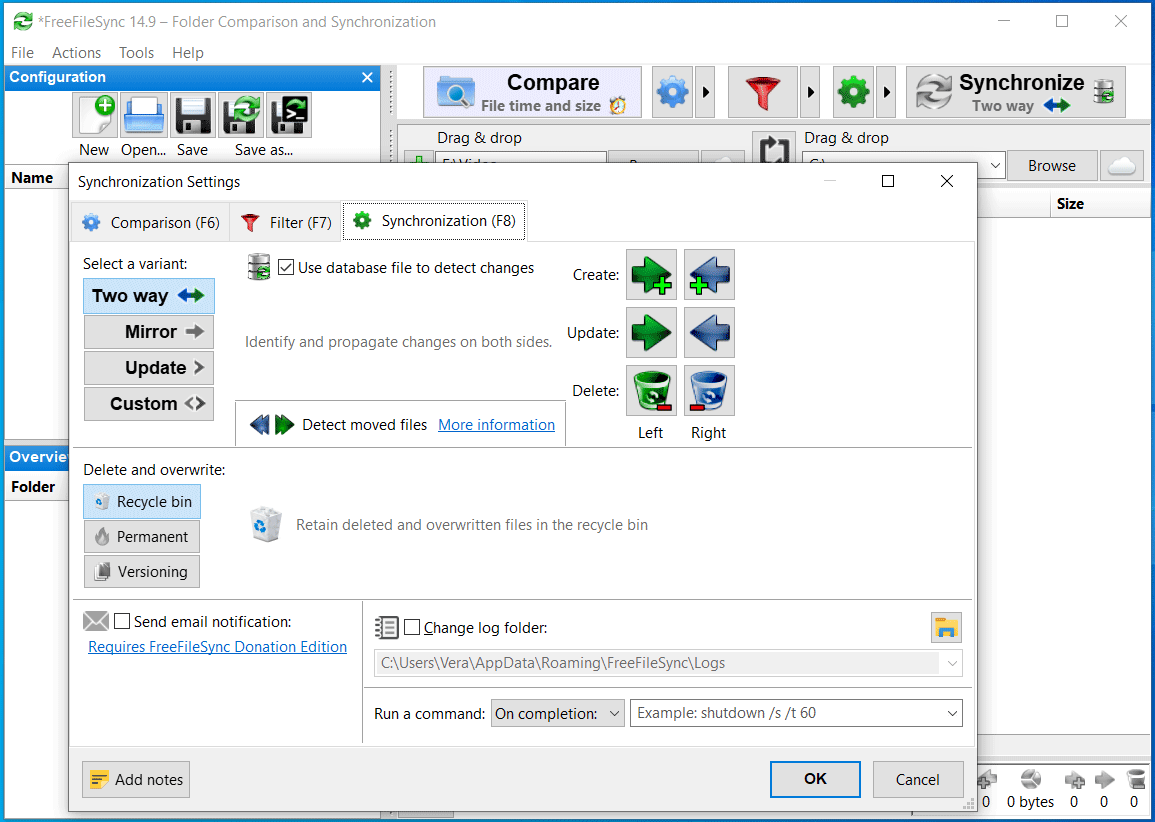Open synchronization settings green gear icon
This screenshot has width=1155, height=822.
coord(853,92)
